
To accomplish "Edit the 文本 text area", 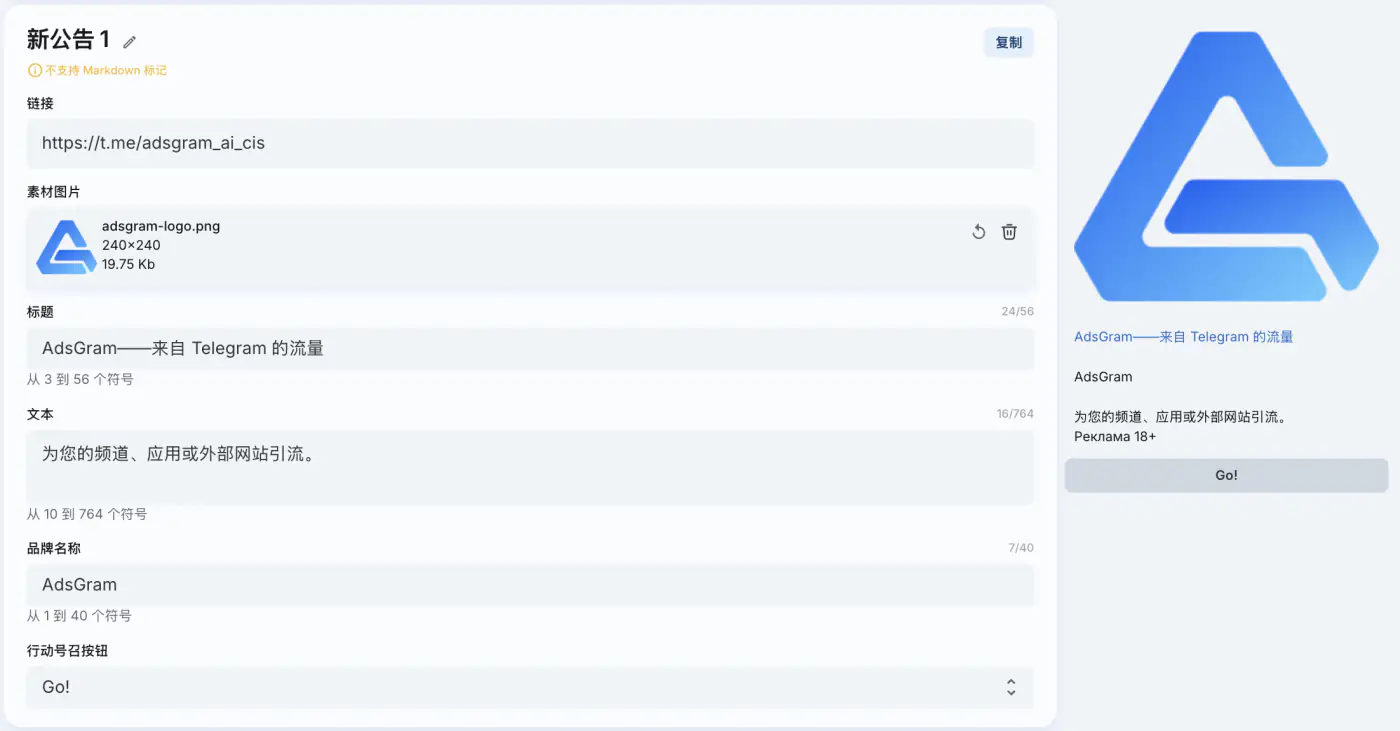I will point(530,467).
